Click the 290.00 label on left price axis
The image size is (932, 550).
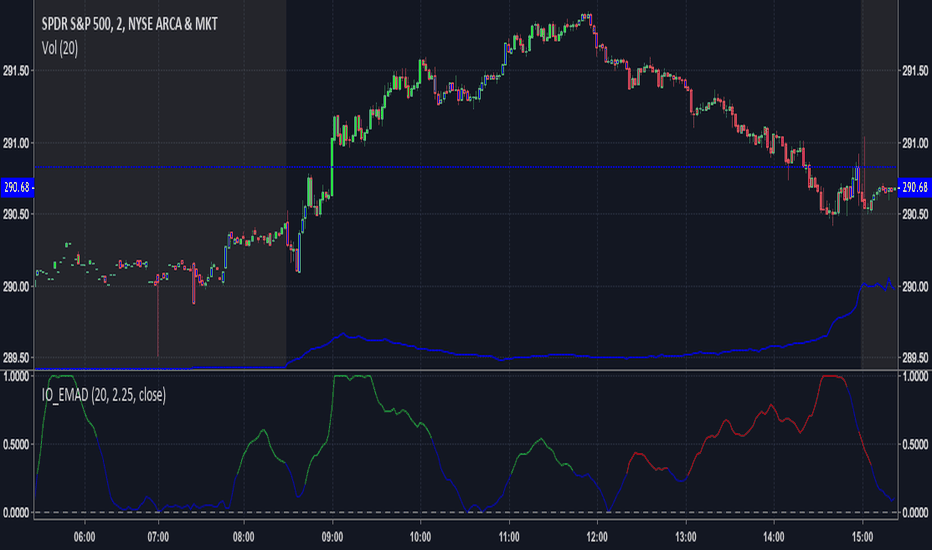[x=16, y=287]
